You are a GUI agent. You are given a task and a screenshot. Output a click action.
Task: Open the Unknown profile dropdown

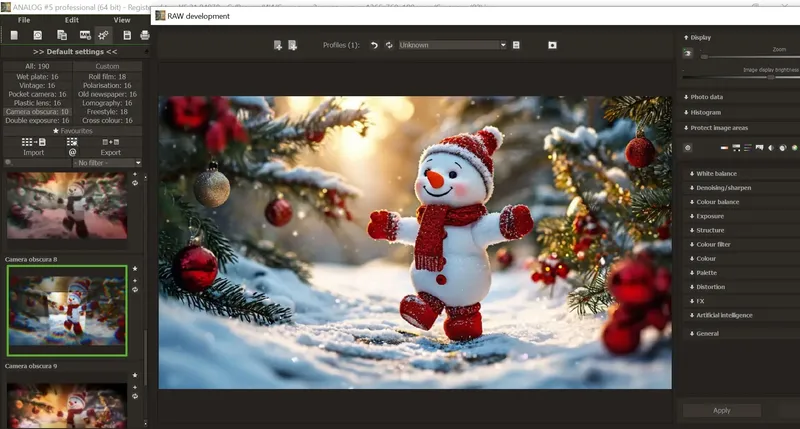(452, 45)
